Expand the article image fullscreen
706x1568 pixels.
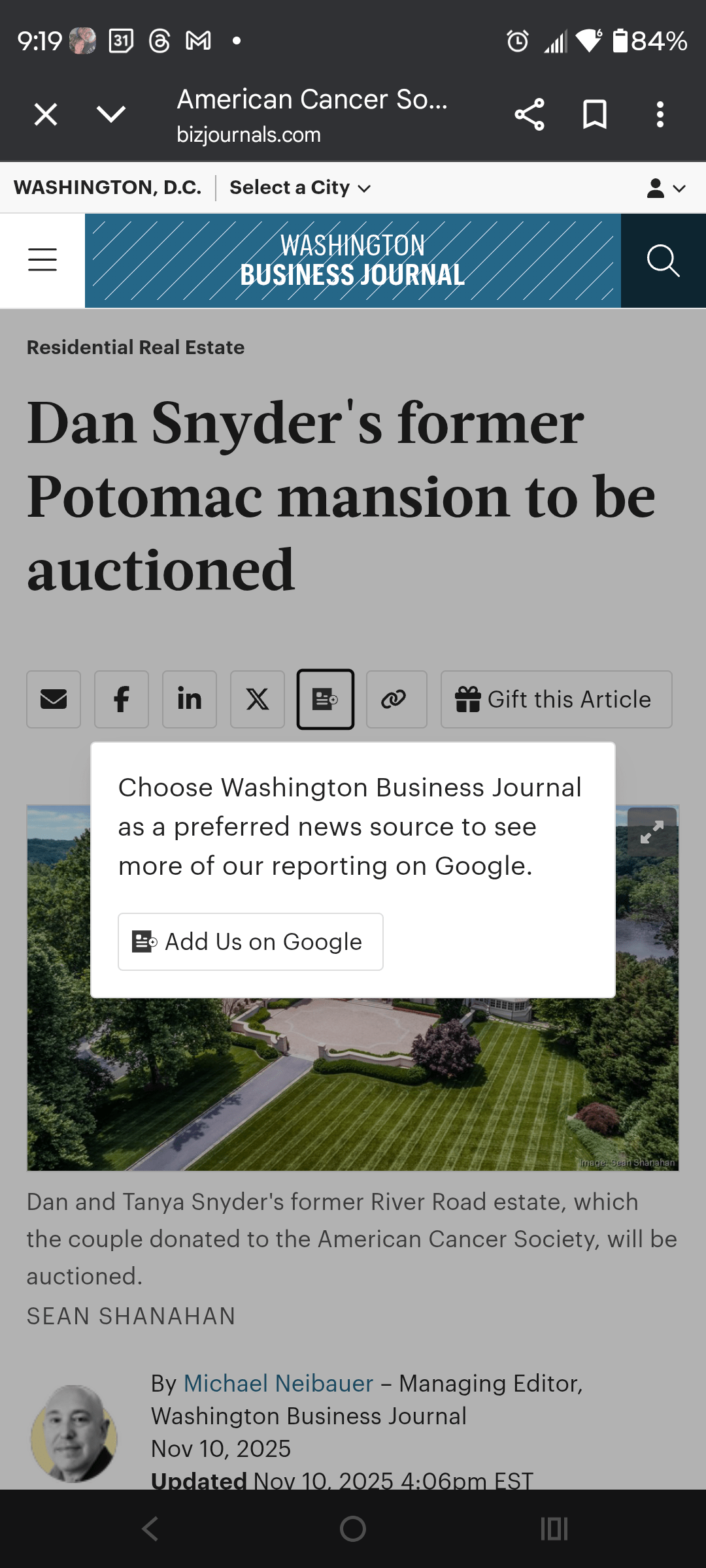(652, 832)
